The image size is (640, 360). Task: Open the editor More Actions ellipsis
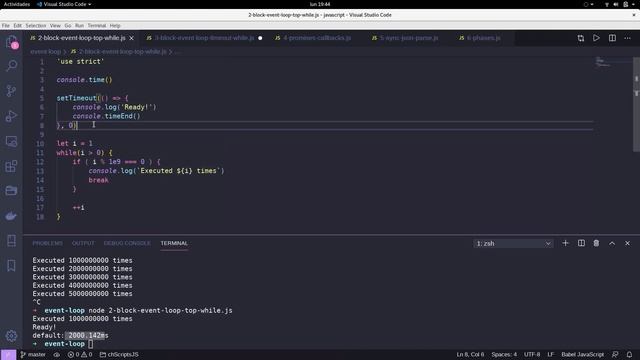pos(627,38)
